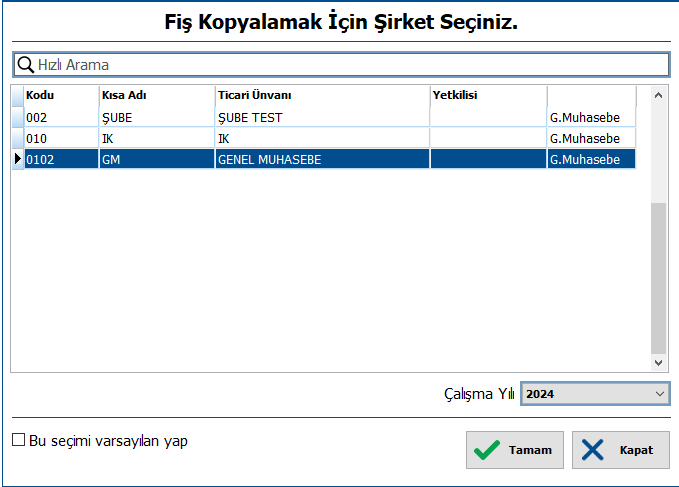
Task: Click the 2024 year combo box
Action: tap(595, 394)
